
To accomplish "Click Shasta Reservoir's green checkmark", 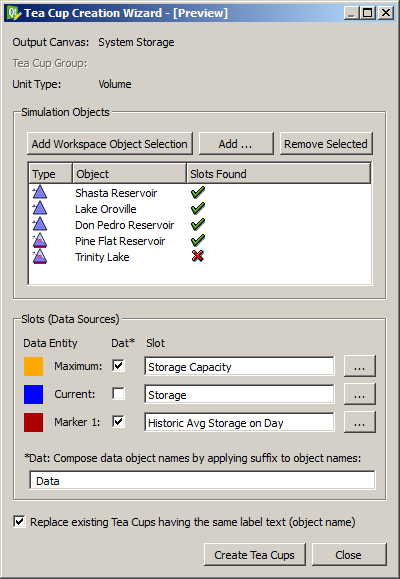I will [x=198, y=192].
